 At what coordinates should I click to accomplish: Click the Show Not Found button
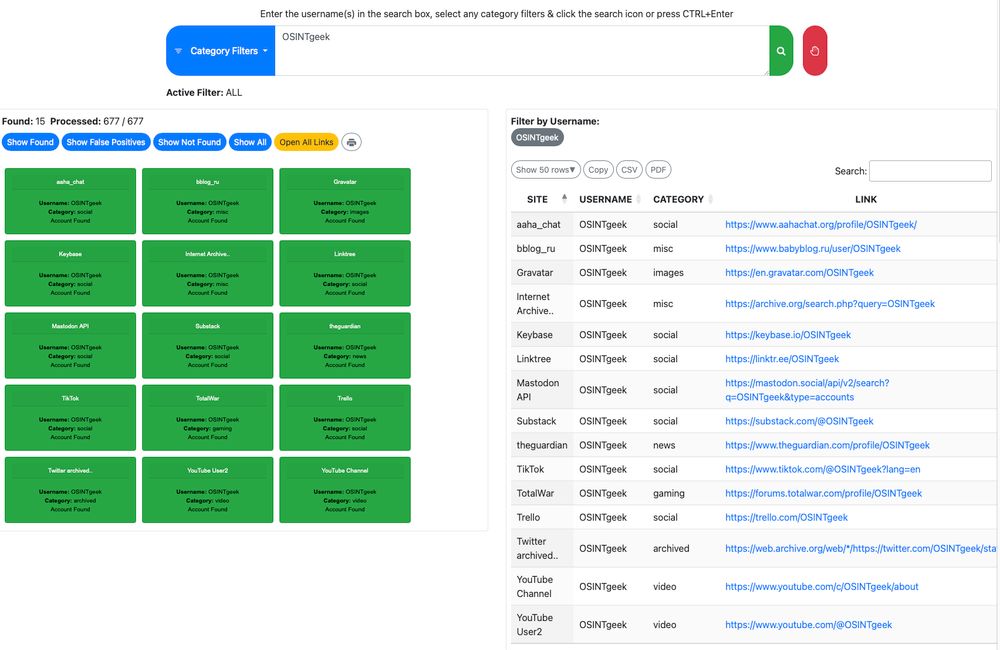point(189,142)
